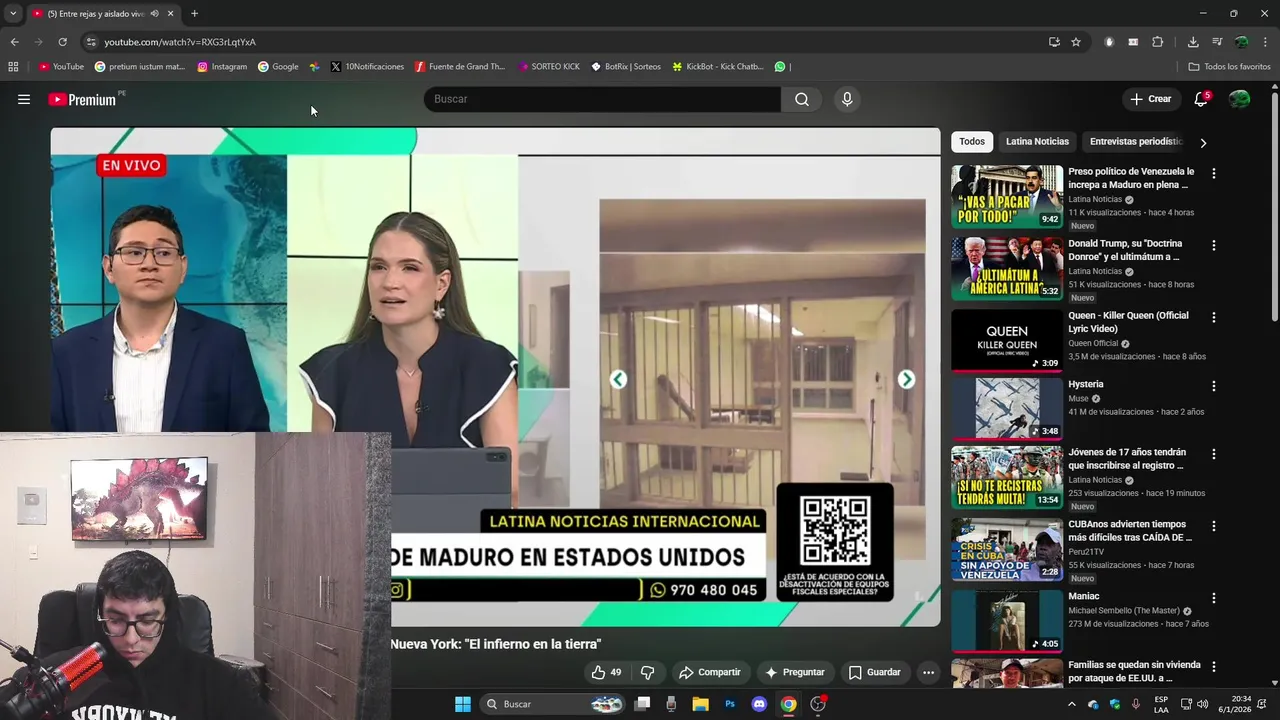
Task: Click the Crear button
Action: 1150,99
